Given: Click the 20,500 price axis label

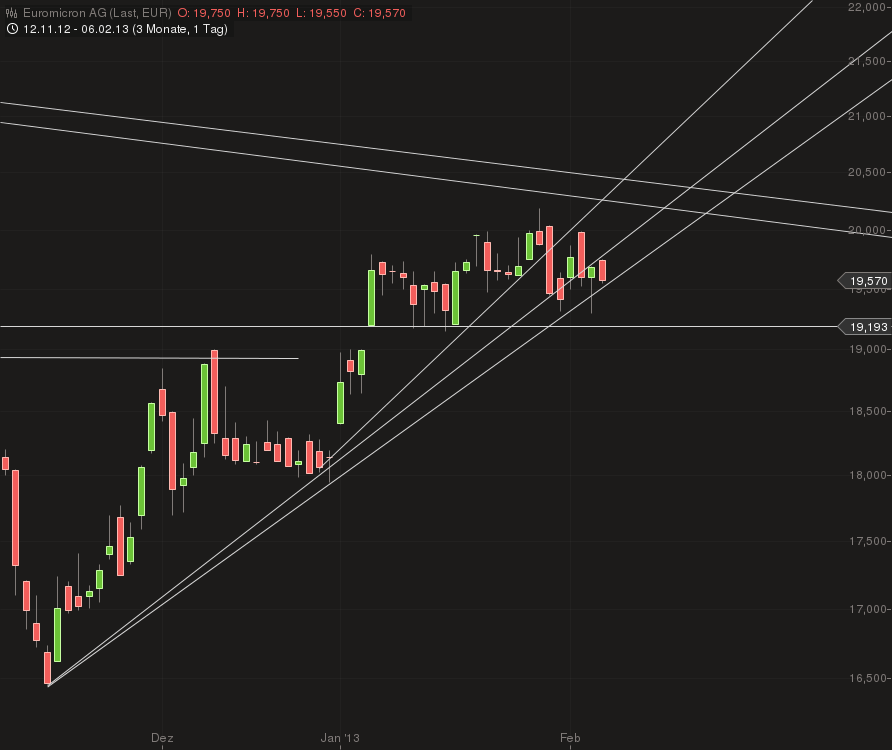Looking at the screenshot, I should [866, 172].
